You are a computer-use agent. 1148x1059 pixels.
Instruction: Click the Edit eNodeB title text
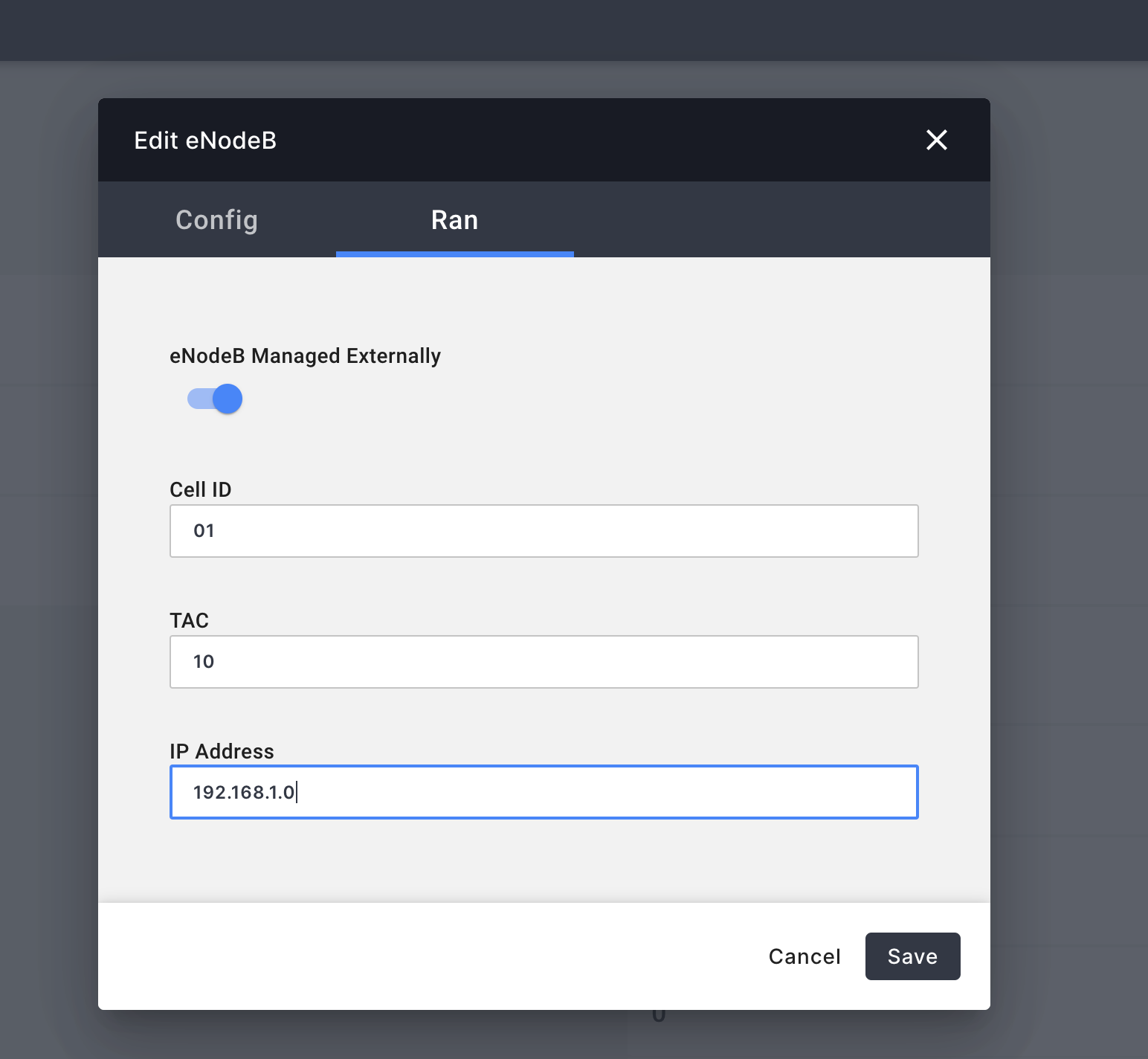[x=206, y=140]
